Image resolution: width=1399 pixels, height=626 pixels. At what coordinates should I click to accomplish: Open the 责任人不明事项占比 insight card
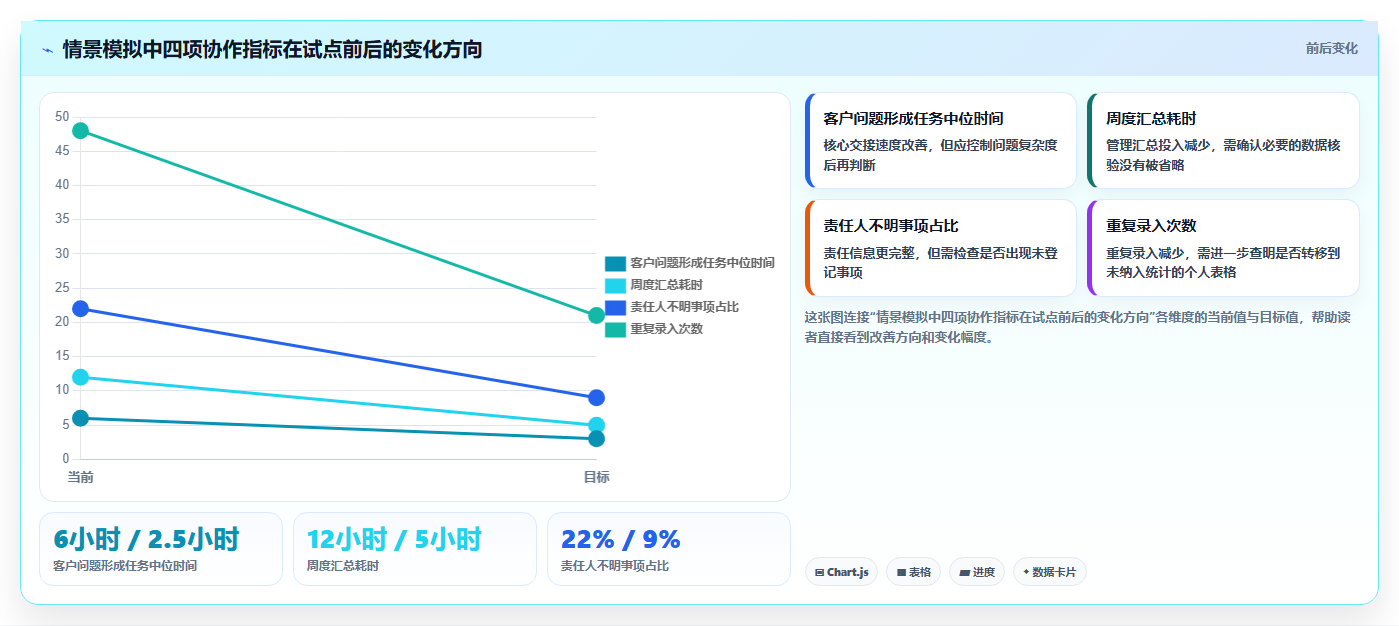(x=940, y=248)
